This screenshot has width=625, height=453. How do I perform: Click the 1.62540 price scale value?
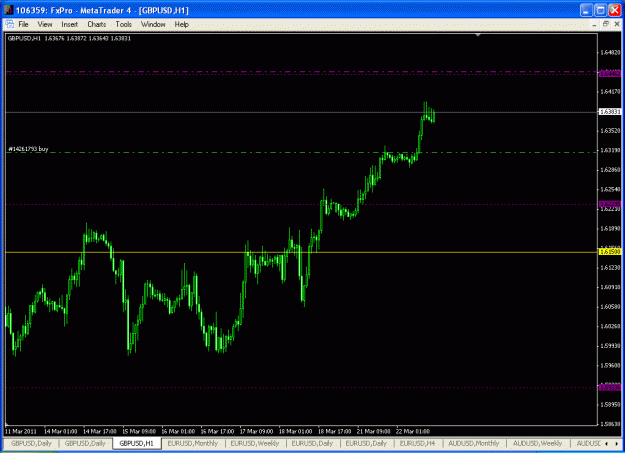coord(610,189)
